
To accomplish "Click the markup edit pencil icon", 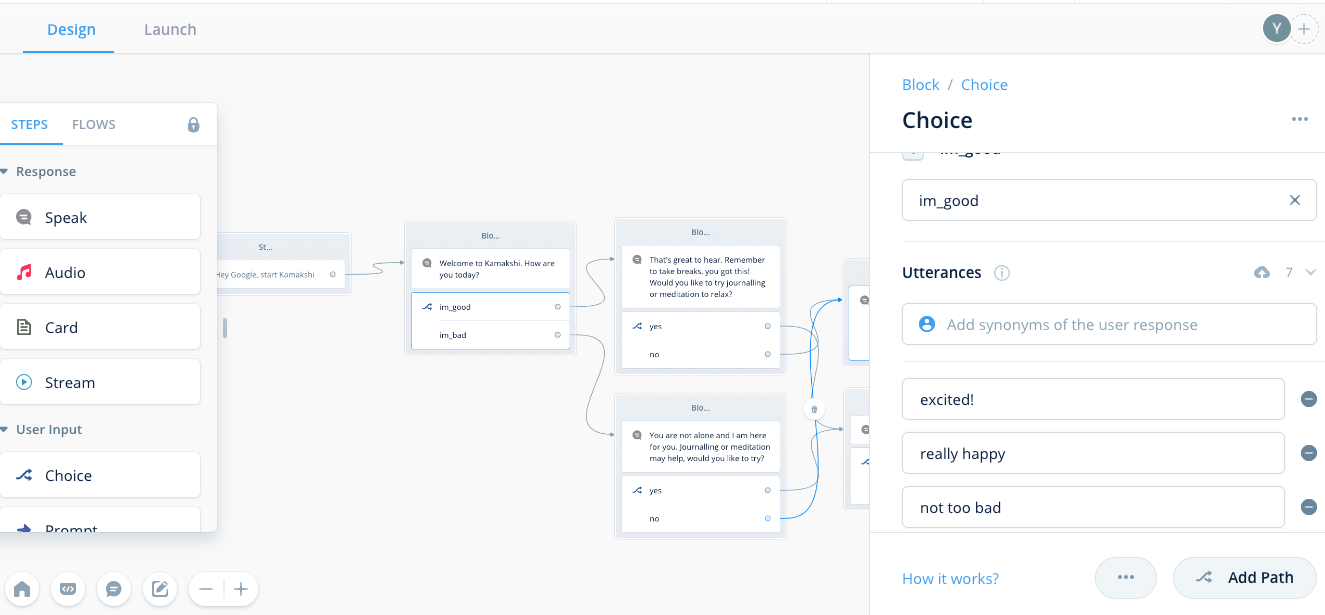I will pos(160,589).
